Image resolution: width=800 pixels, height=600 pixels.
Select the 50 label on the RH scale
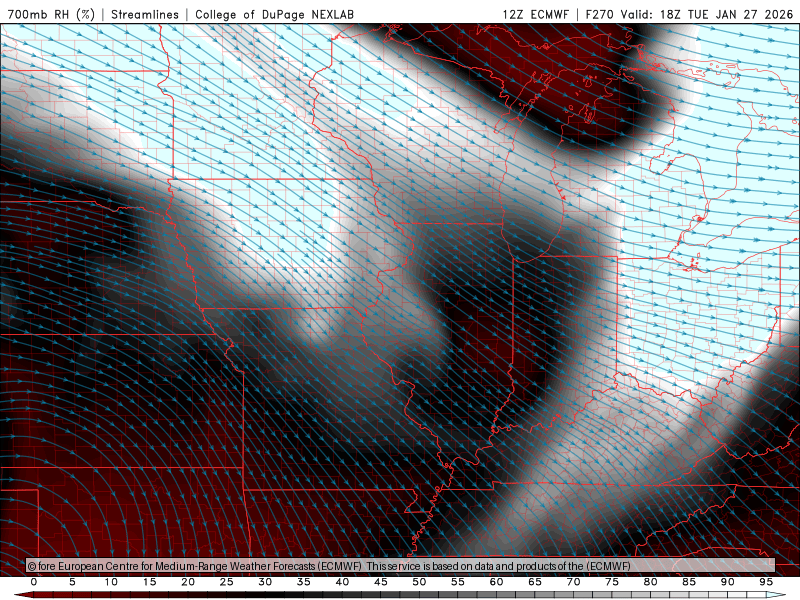419,582
